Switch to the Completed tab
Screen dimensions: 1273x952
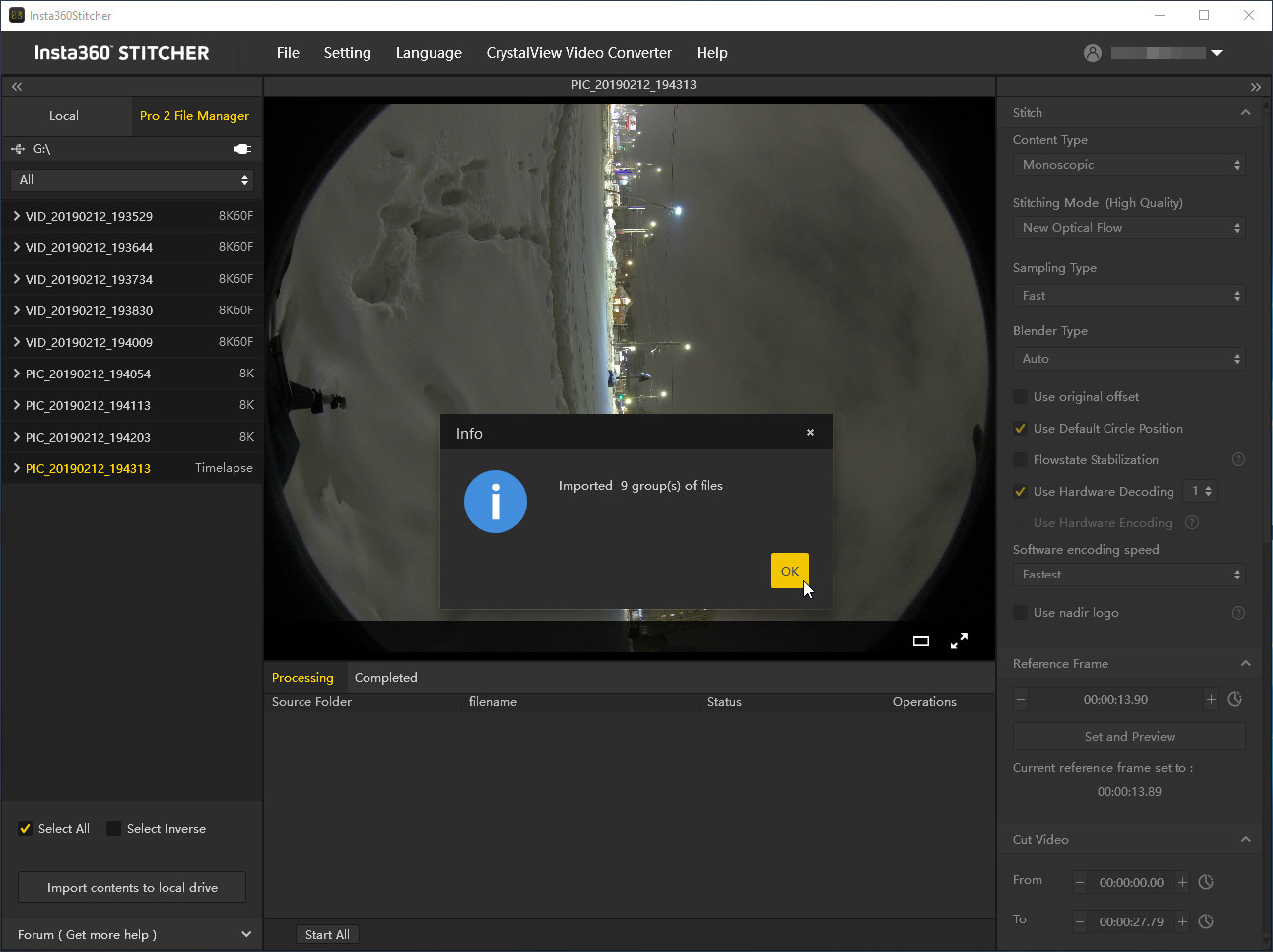point(385,678)
